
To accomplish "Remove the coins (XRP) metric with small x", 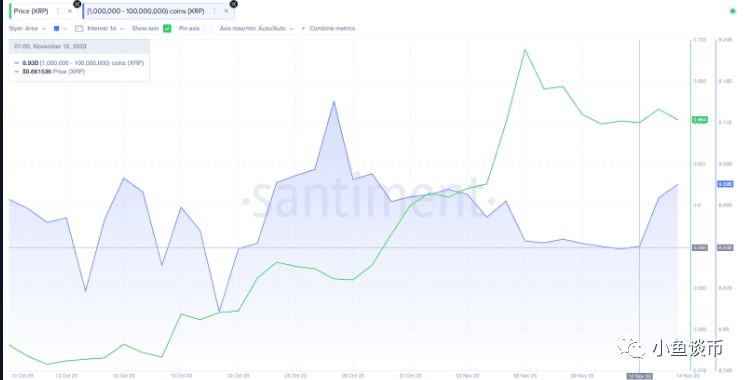I will (226, 11).
